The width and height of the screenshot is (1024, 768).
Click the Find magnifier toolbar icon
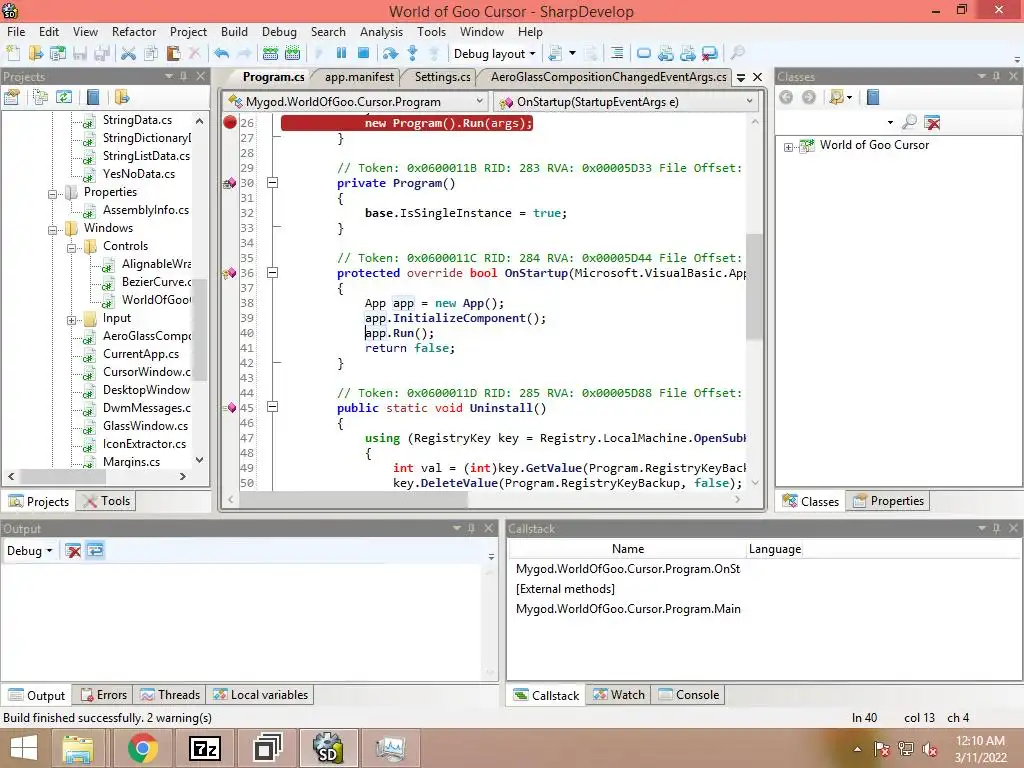coord(737,54)
